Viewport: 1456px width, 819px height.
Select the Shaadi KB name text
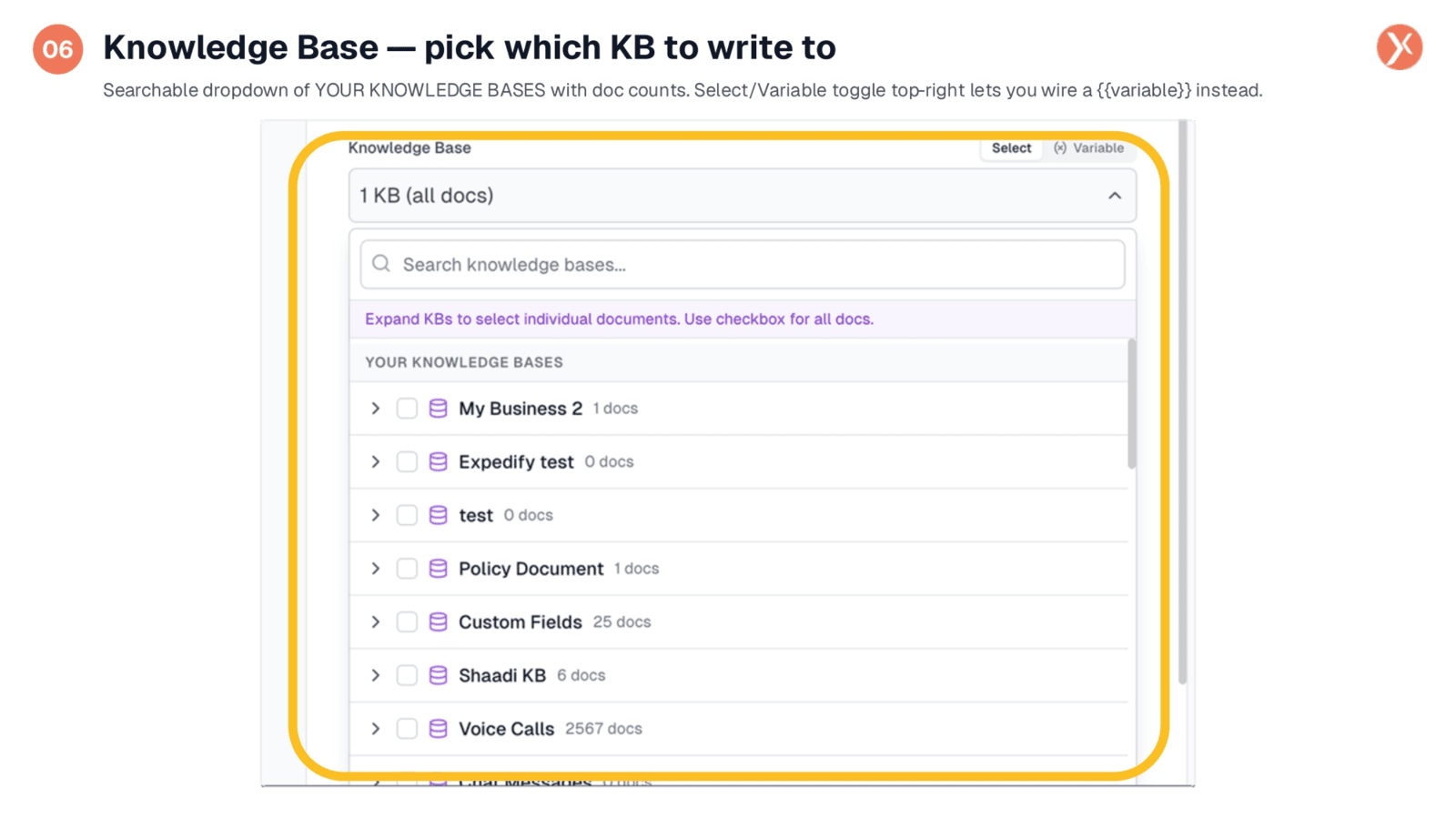tap(502, 675)
